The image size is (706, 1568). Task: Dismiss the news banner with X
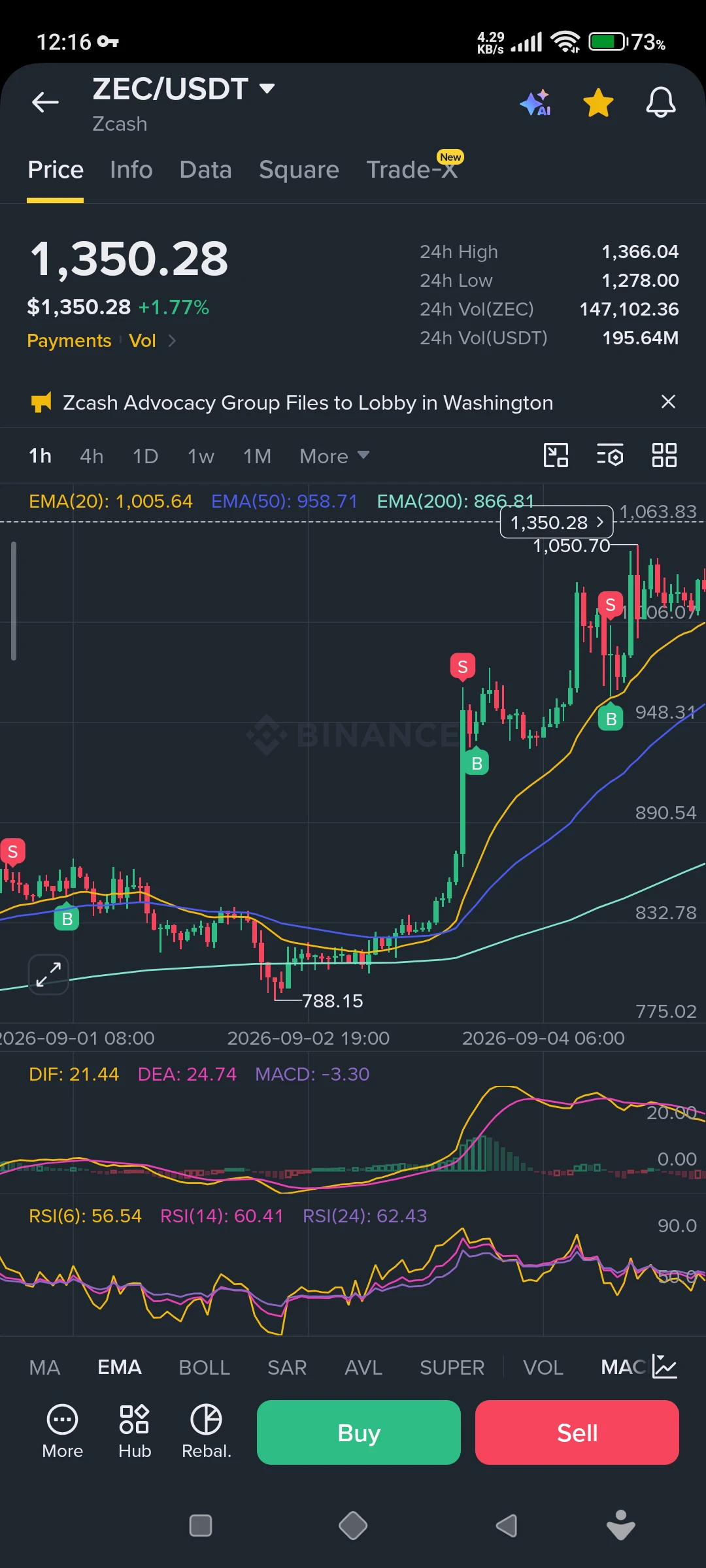(668, 401)
